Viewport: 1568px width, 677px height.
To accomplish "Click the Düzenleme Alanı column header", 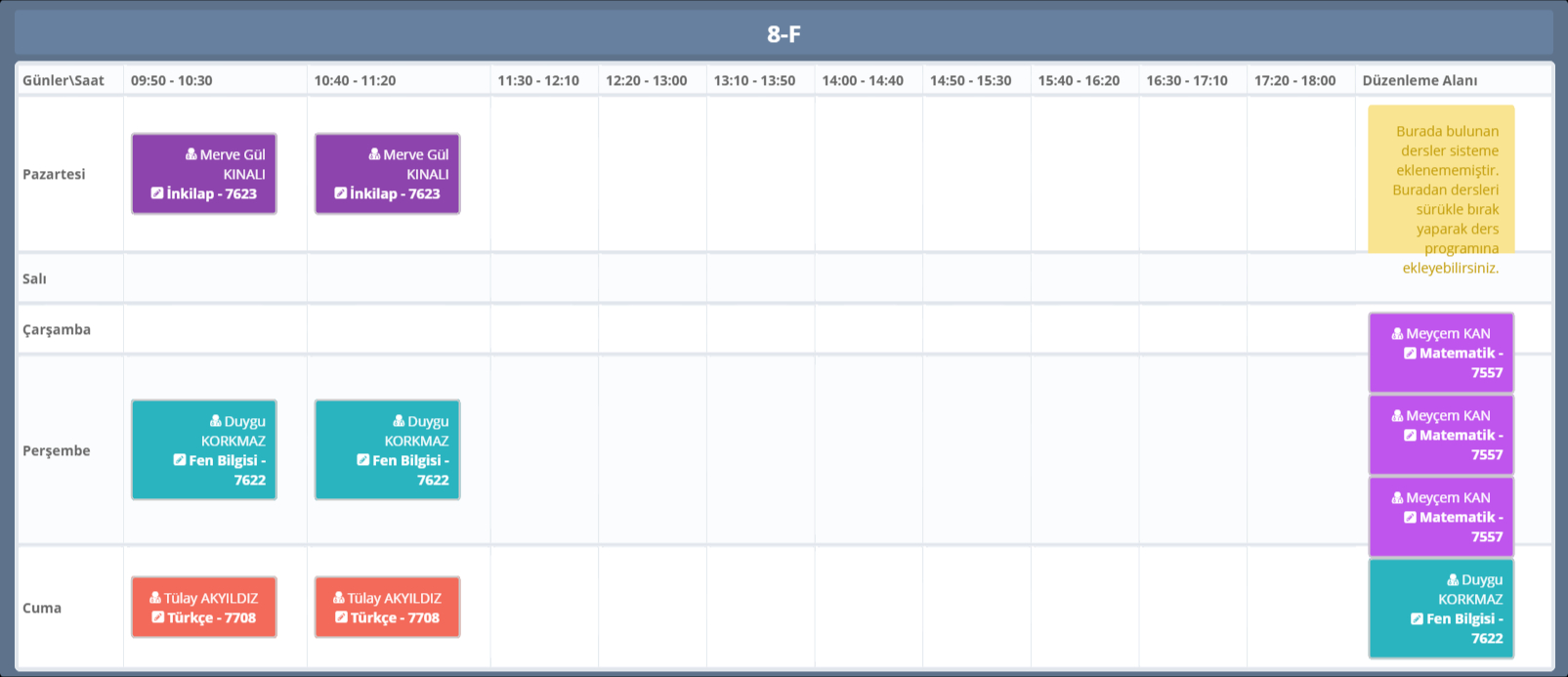I will 1420,81.
